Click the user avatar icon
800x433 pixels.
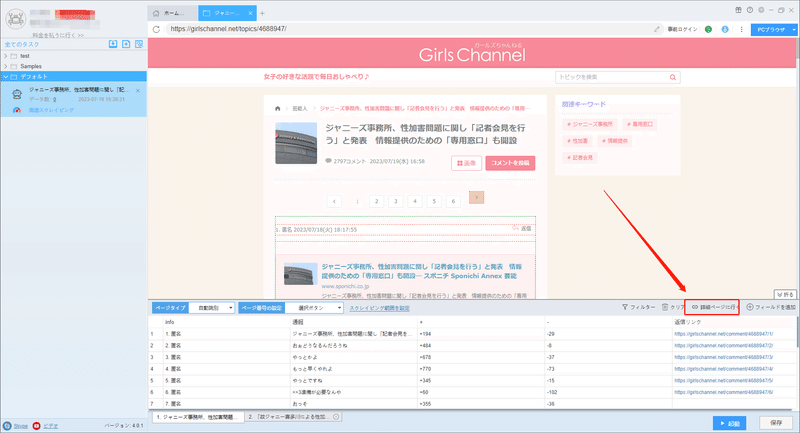coord(15,18)
